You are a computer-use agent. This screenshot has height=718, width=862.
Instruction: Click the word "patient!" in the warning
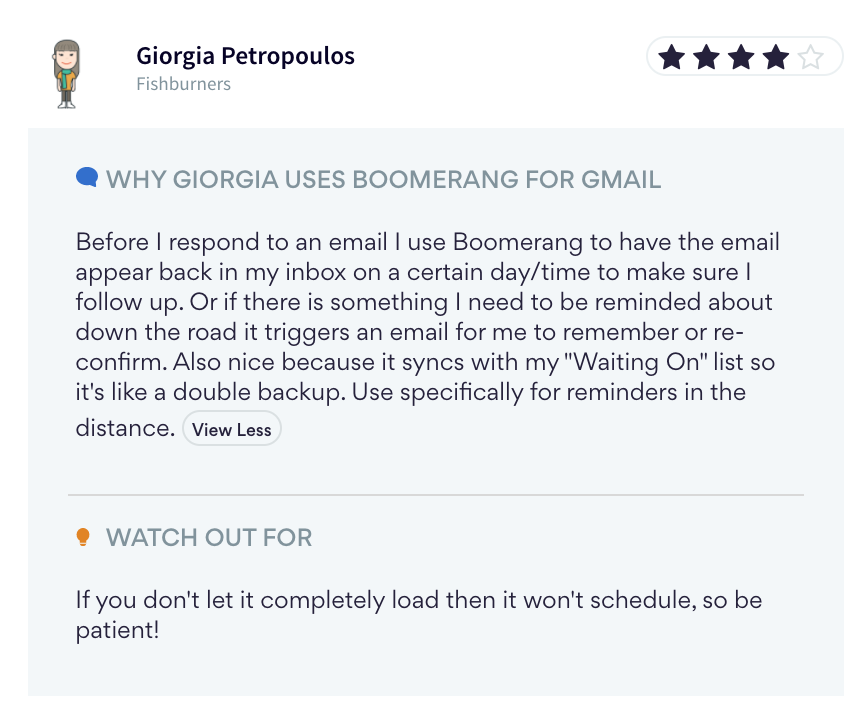(x=117, y=630)
